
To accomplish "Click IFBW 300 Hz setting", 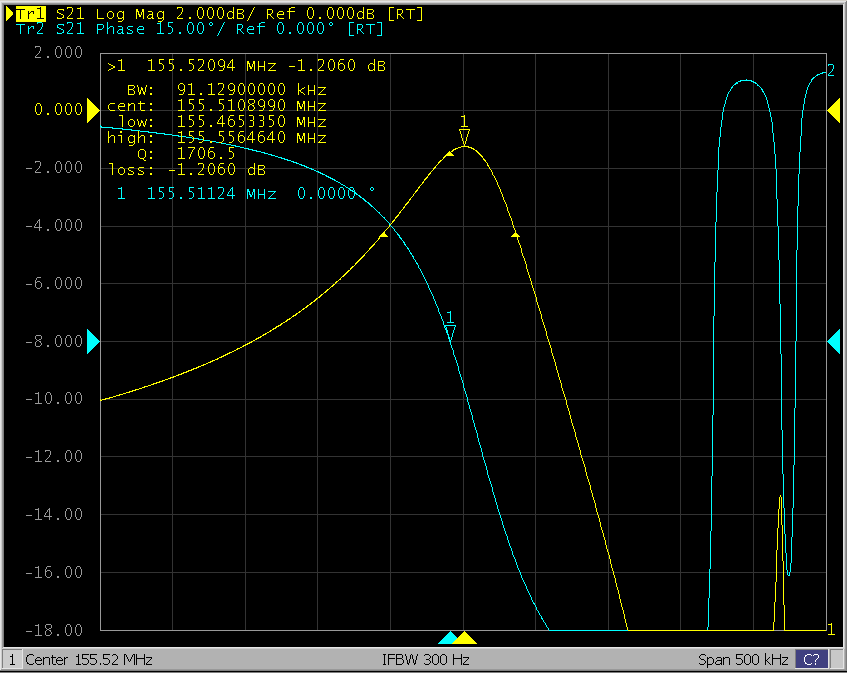I will [425, 660].
